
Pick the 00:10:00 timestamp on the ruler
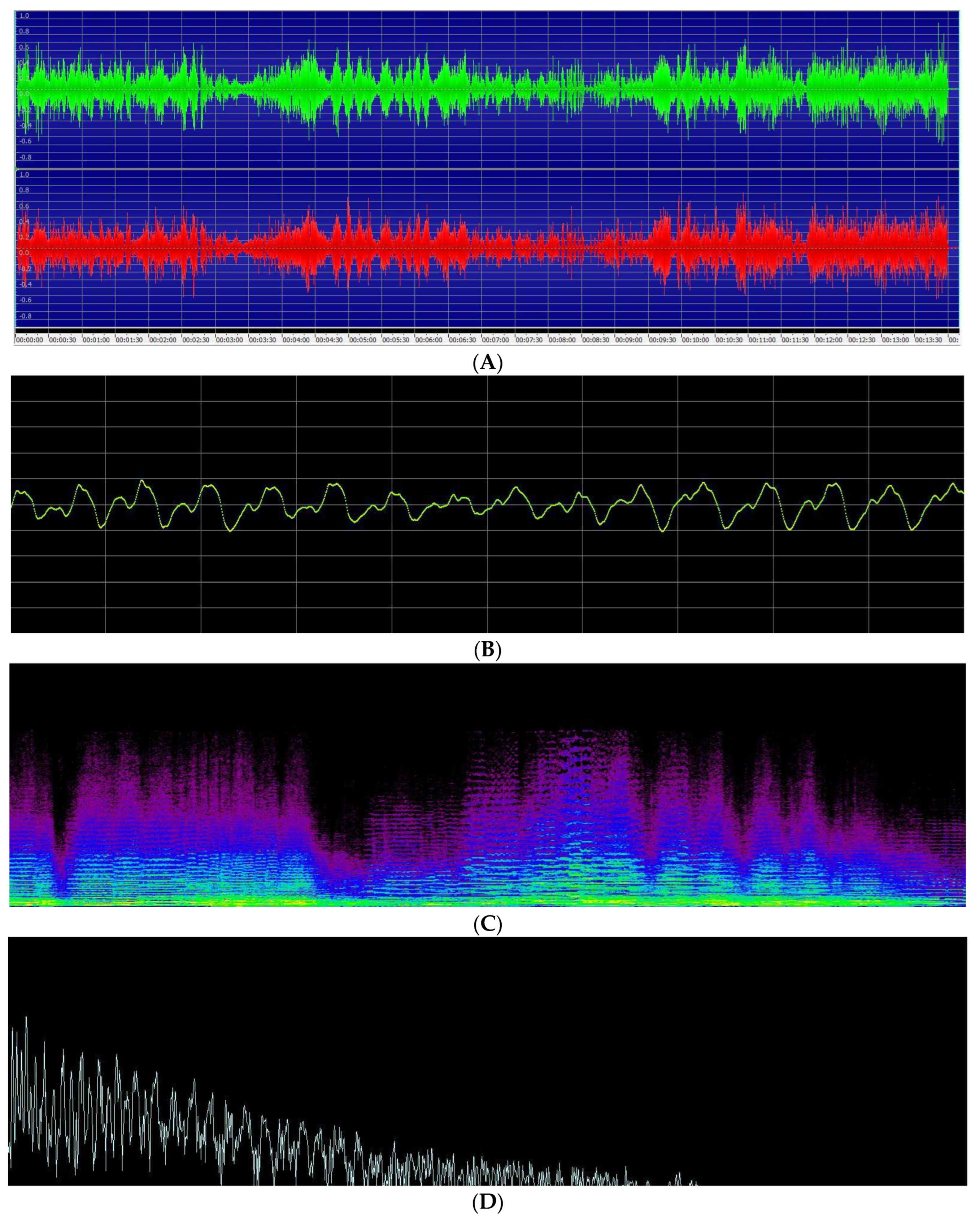pos(696,341)
